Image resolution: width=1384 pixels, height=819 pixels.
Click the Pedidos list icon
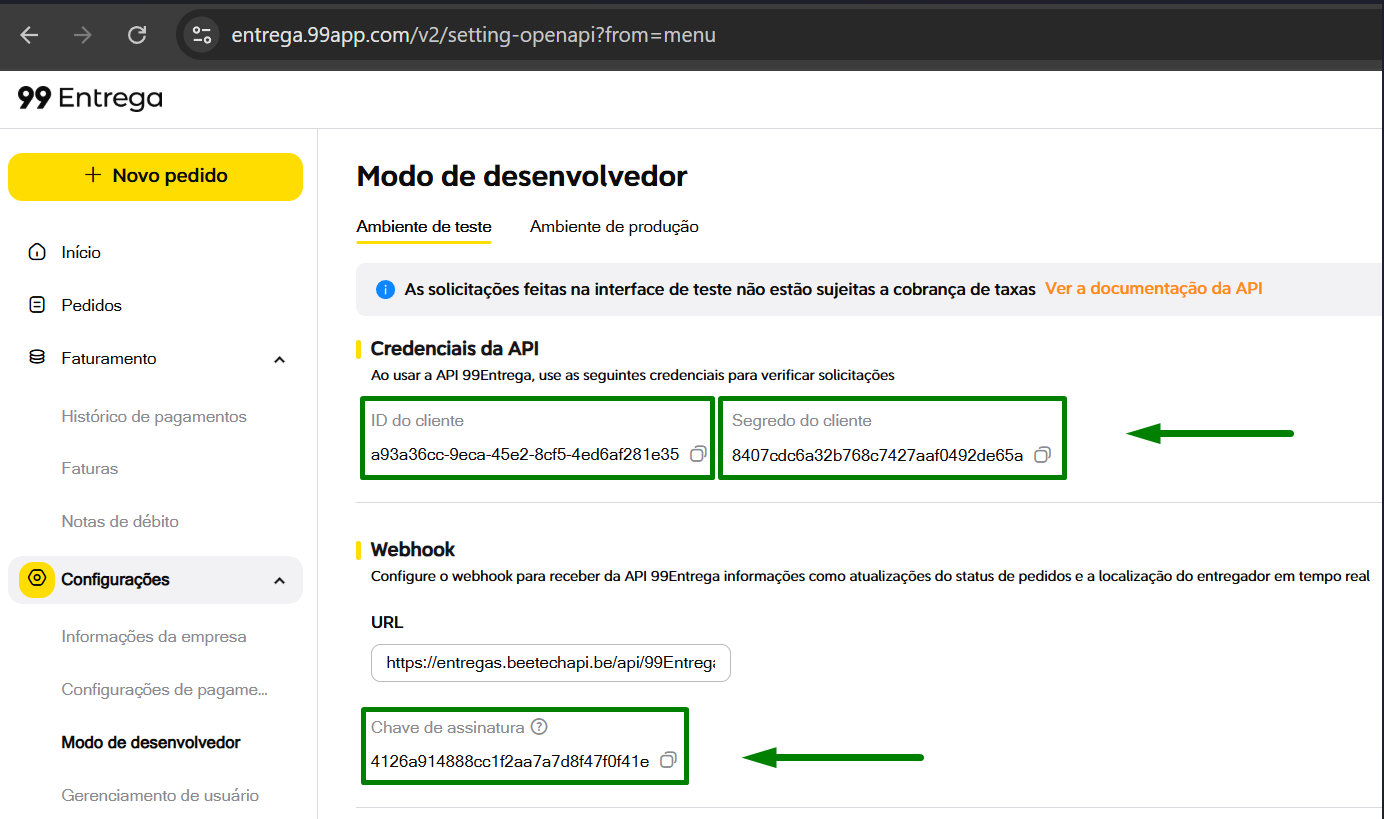click(x=37, y=305)
